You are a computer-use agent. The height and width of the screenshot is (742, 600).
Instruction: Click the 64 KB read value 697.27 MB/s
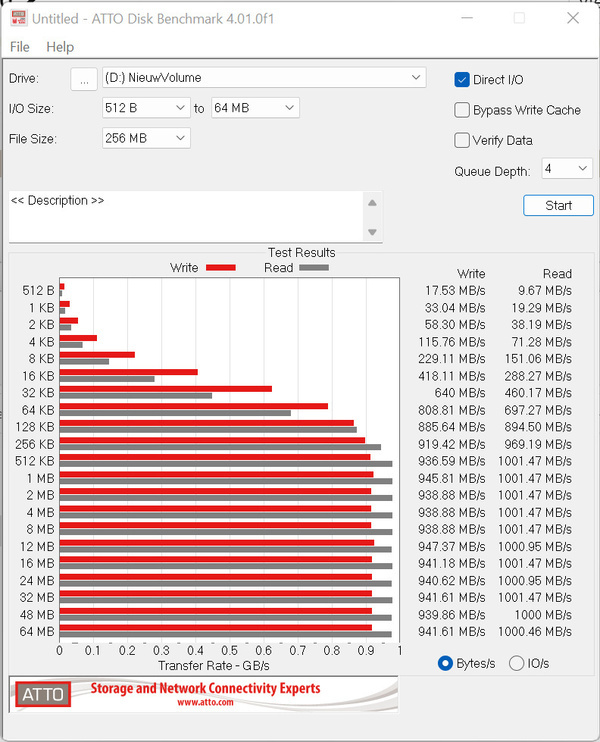click(x=538, y=410)
